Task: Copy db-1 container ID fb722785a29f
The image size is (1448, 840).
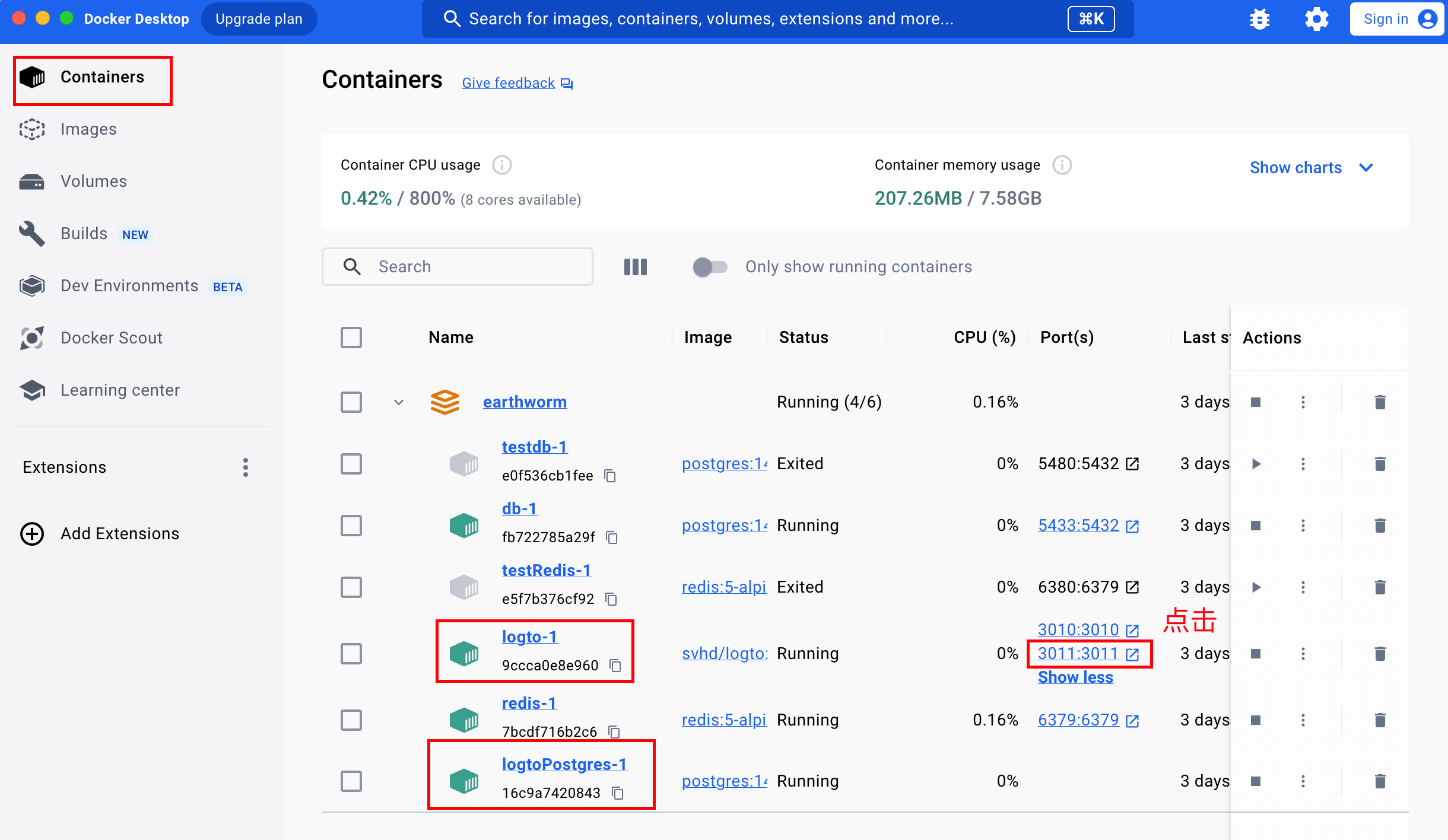Action: [x=612, y=537]
